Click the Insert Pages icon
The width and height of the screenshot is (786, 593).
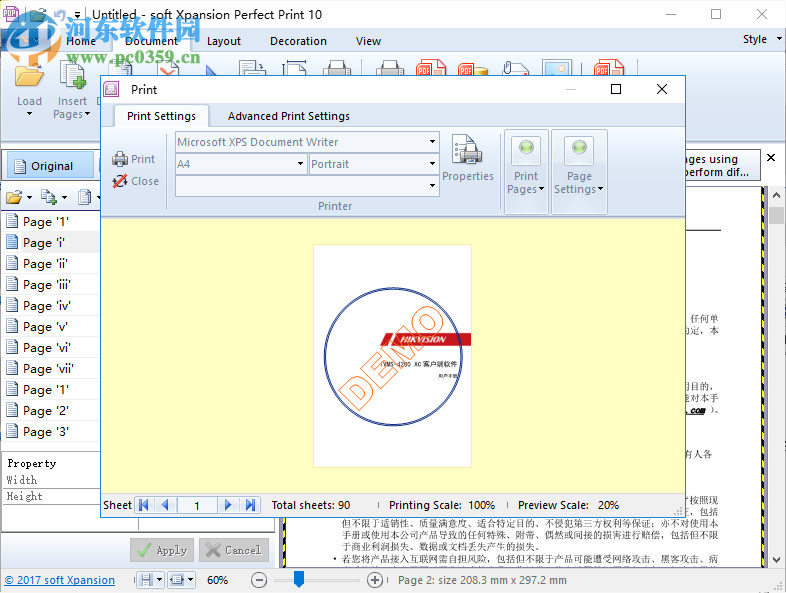(x=73, y=77)
